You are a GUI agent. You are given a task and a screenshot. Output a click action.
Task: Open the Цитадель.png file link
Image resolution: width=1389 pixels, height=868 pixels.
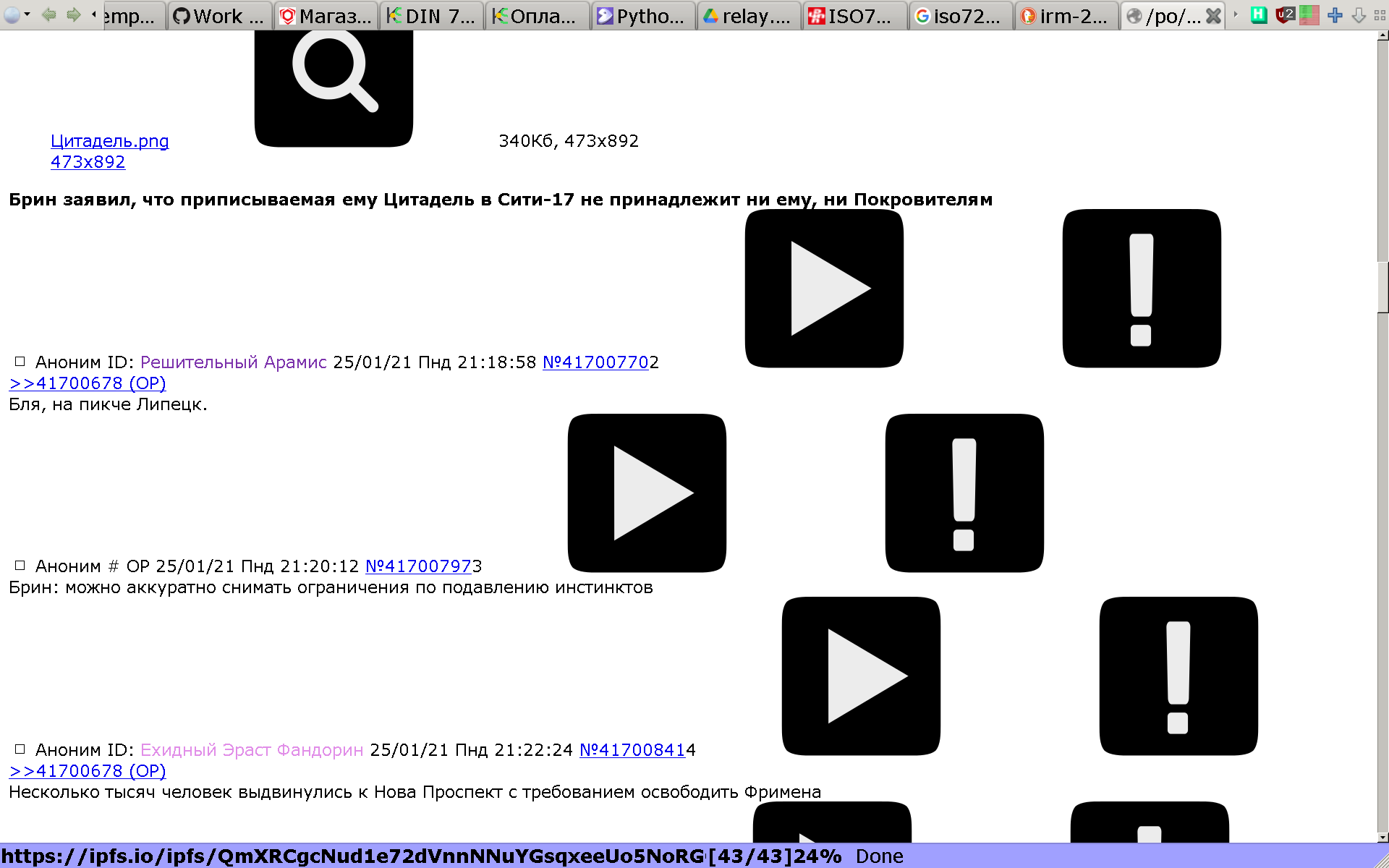pyautogui.click(x=109, y=141)
